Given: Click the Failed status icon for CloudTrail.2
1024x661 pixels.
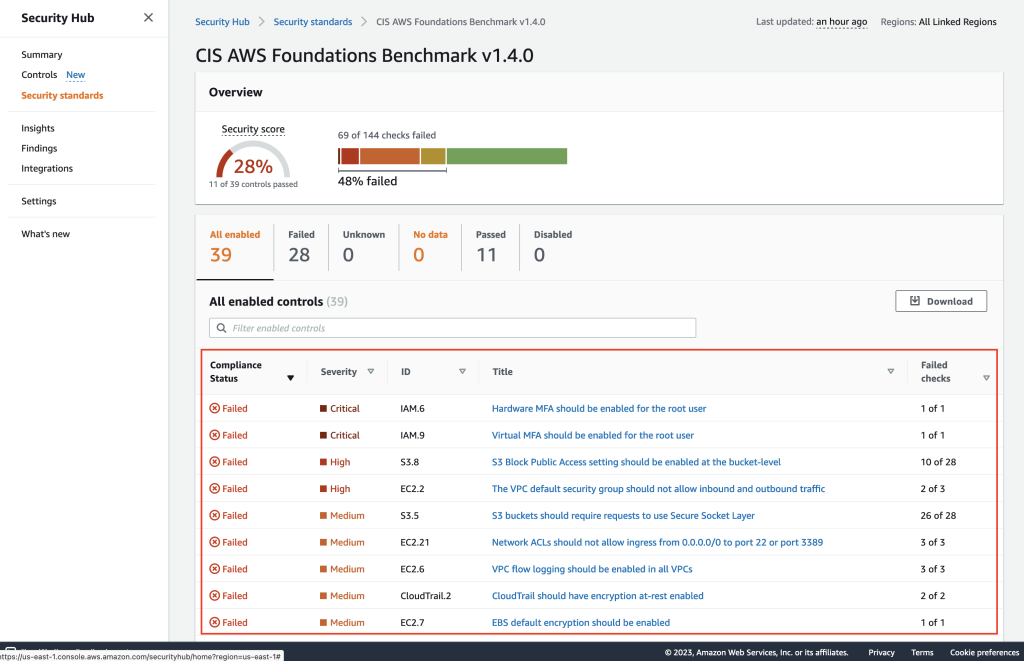Looking at the screenshot, I should [x=214, y=596].
